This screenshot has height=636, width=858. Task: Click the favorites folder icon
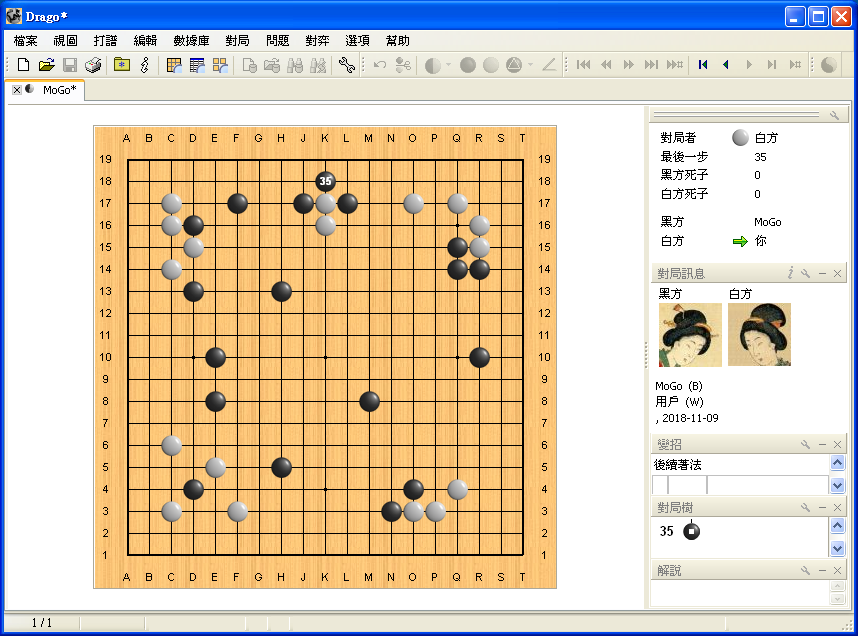(x=121, y=65)
